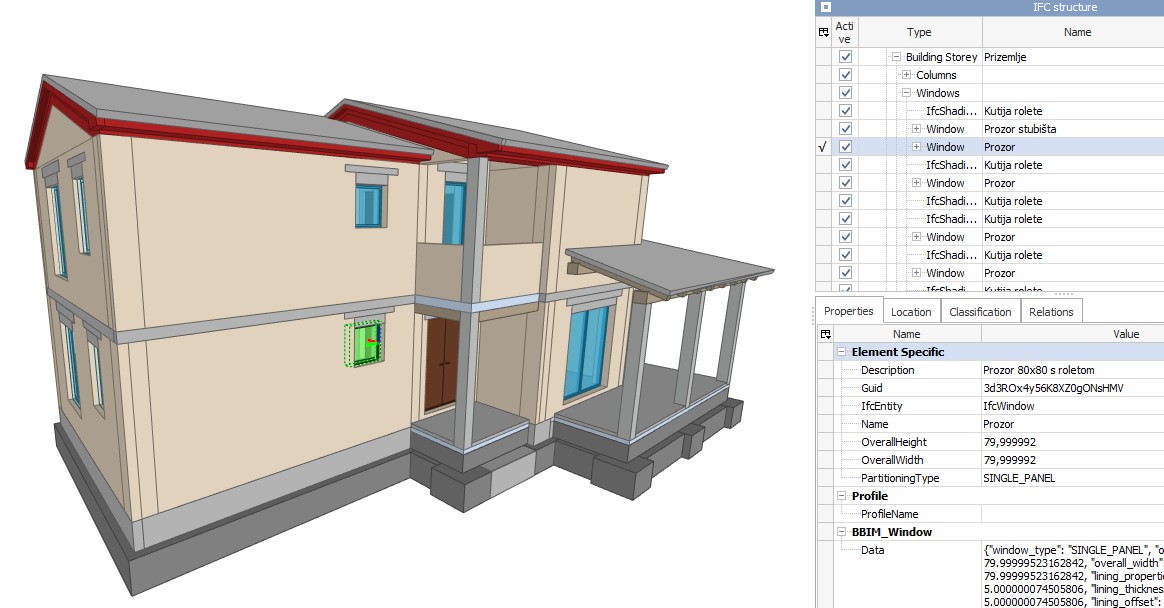Image resolution: width=1164 pixels, height=608 pixels.
Task: Click the square icon in IFC structure title bar
Action: tap(825, 7)
